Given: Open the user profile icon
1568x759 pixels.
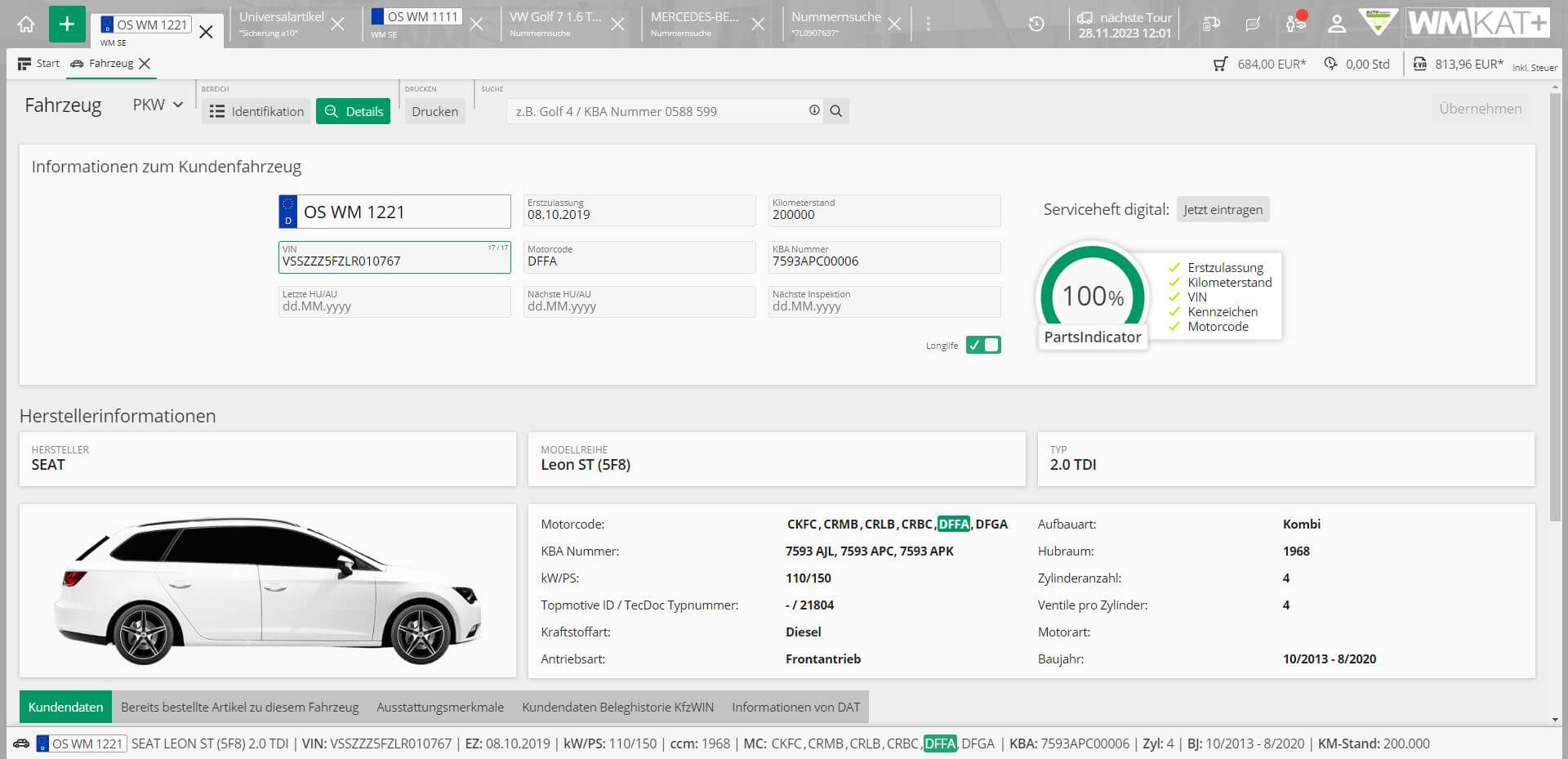Looking at the screenshot, I should 1337,25.
